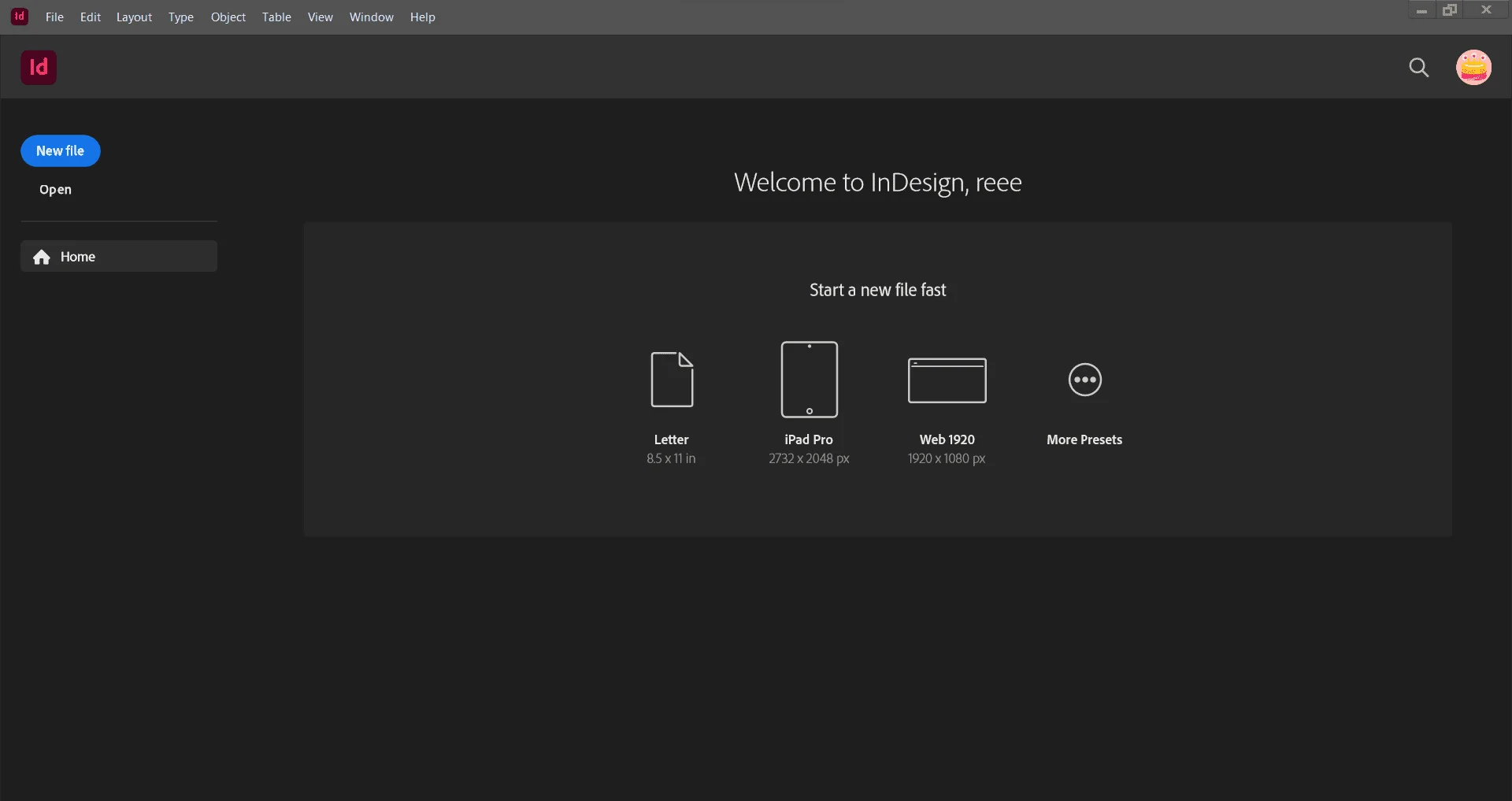Open the Window menu

[x=372, y=17]
